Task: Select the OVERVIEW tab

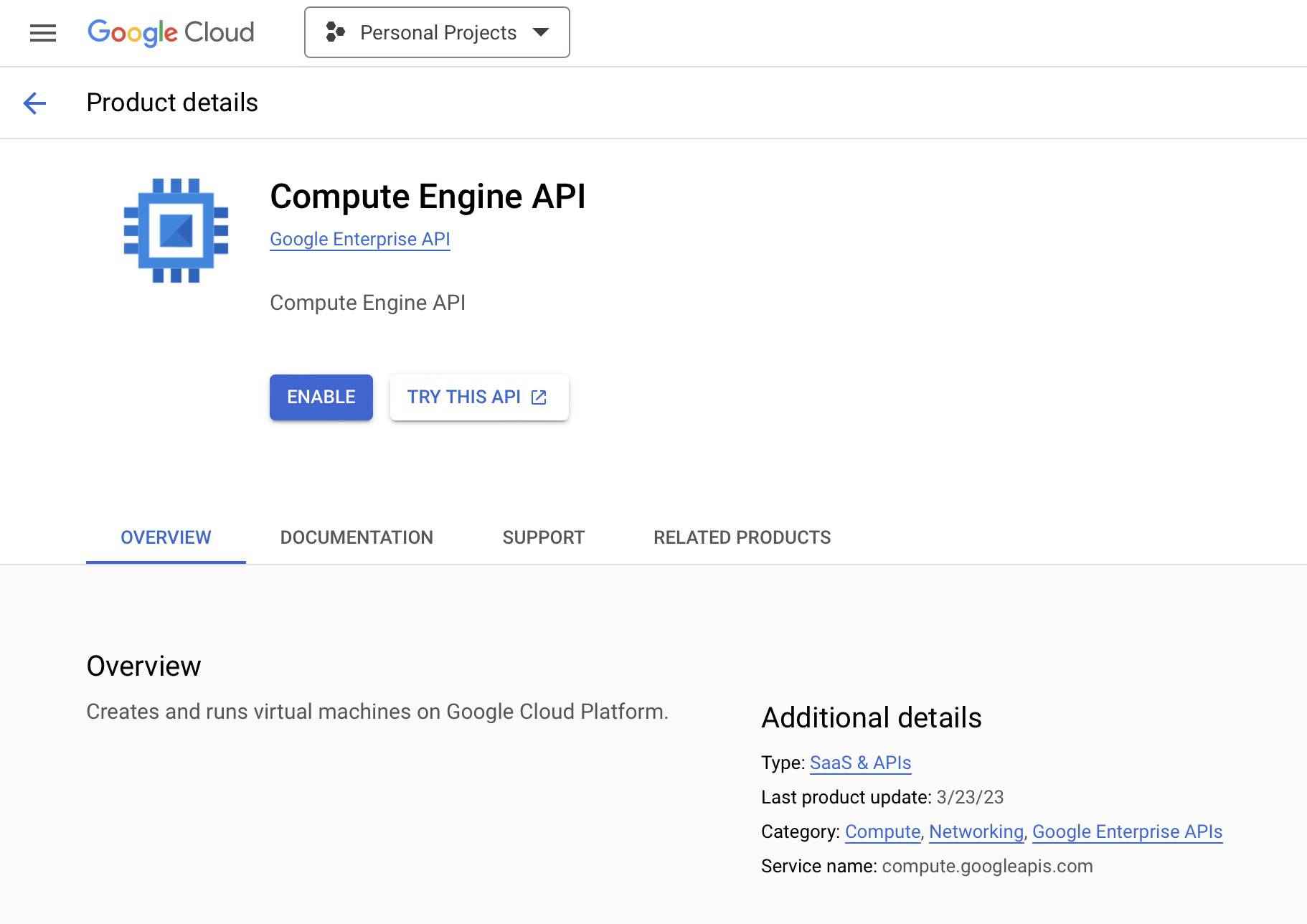Action: point(165,537)
